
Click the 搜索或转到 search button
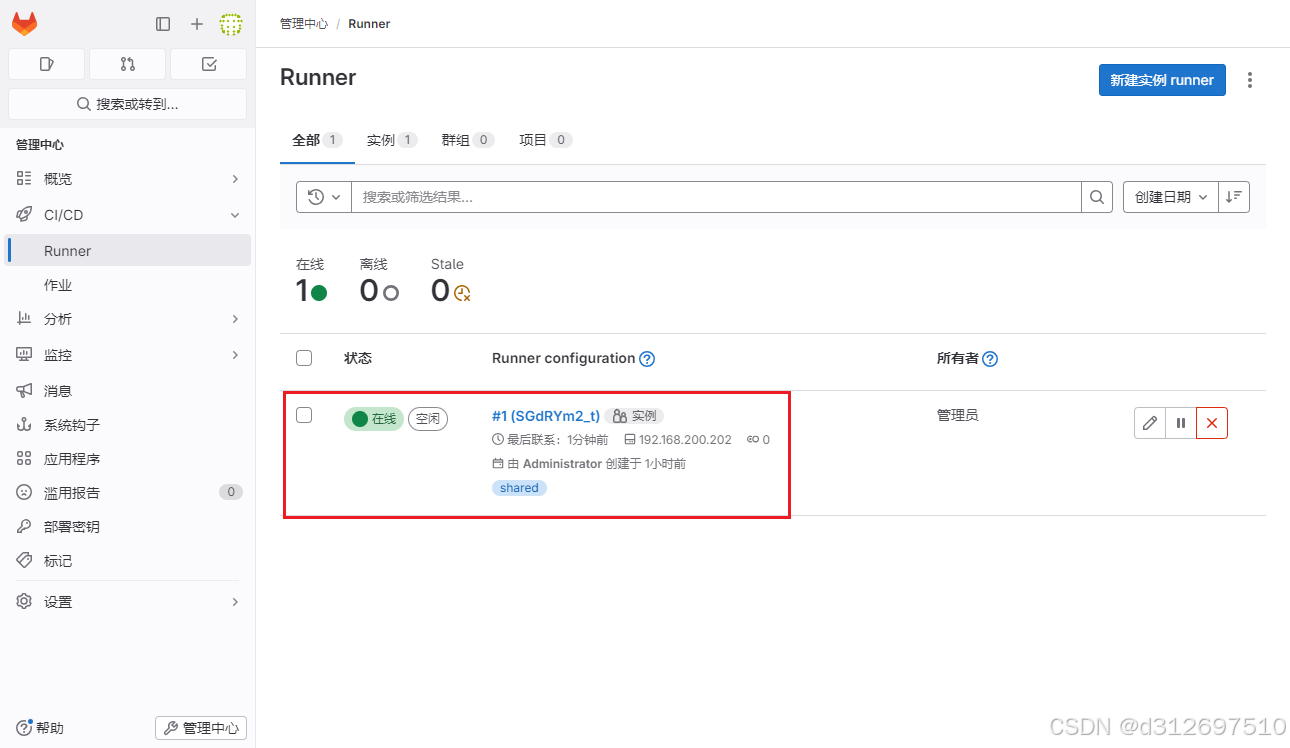pyautogui.click(x=128, y=104)
